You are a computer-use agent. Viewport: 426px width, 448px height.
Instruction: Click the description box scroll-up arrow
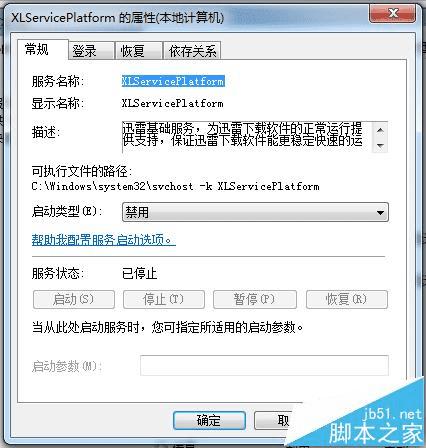click(x=380, y=130)
